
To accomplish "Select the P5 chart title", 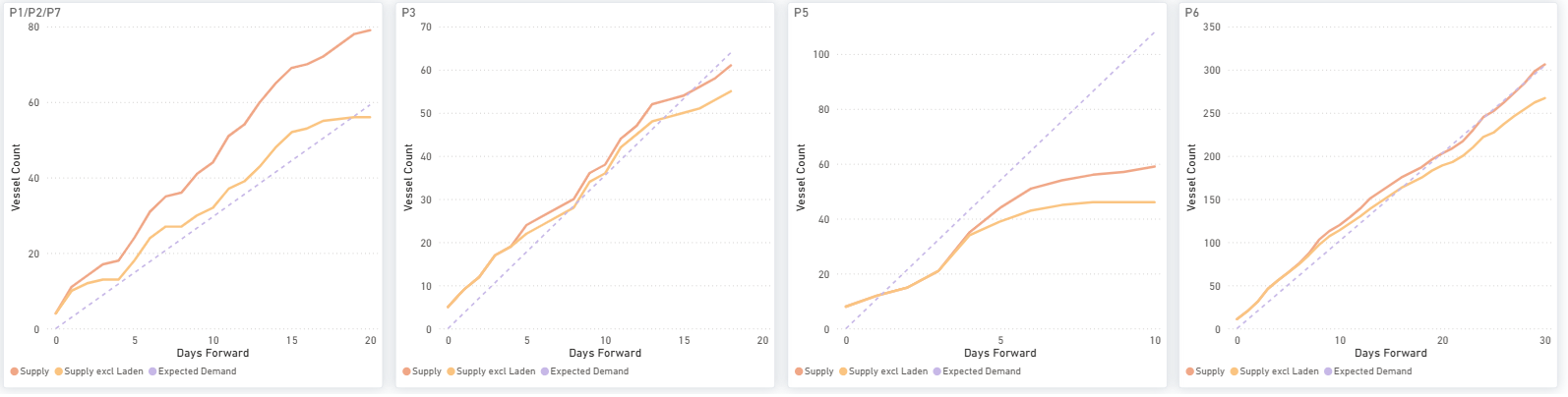I will click(x=801, y=13).
